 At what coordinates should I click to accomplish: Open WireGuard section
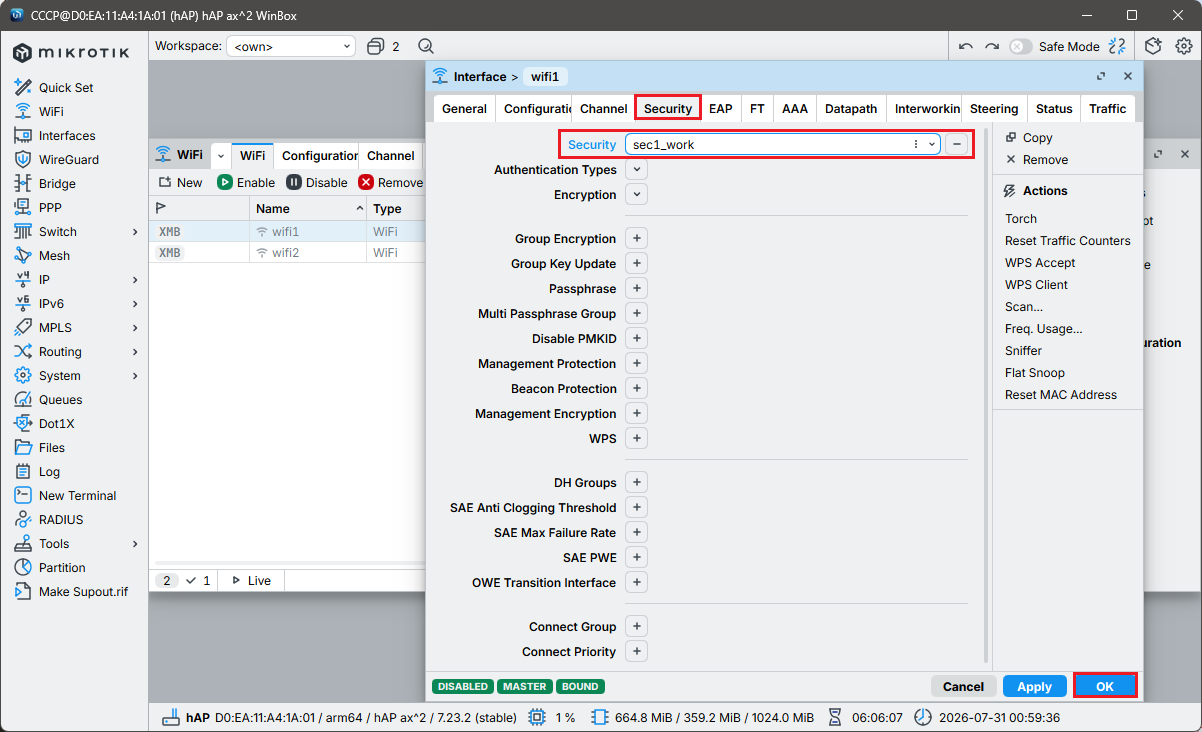pyautogui.click(x=69, y=159)
